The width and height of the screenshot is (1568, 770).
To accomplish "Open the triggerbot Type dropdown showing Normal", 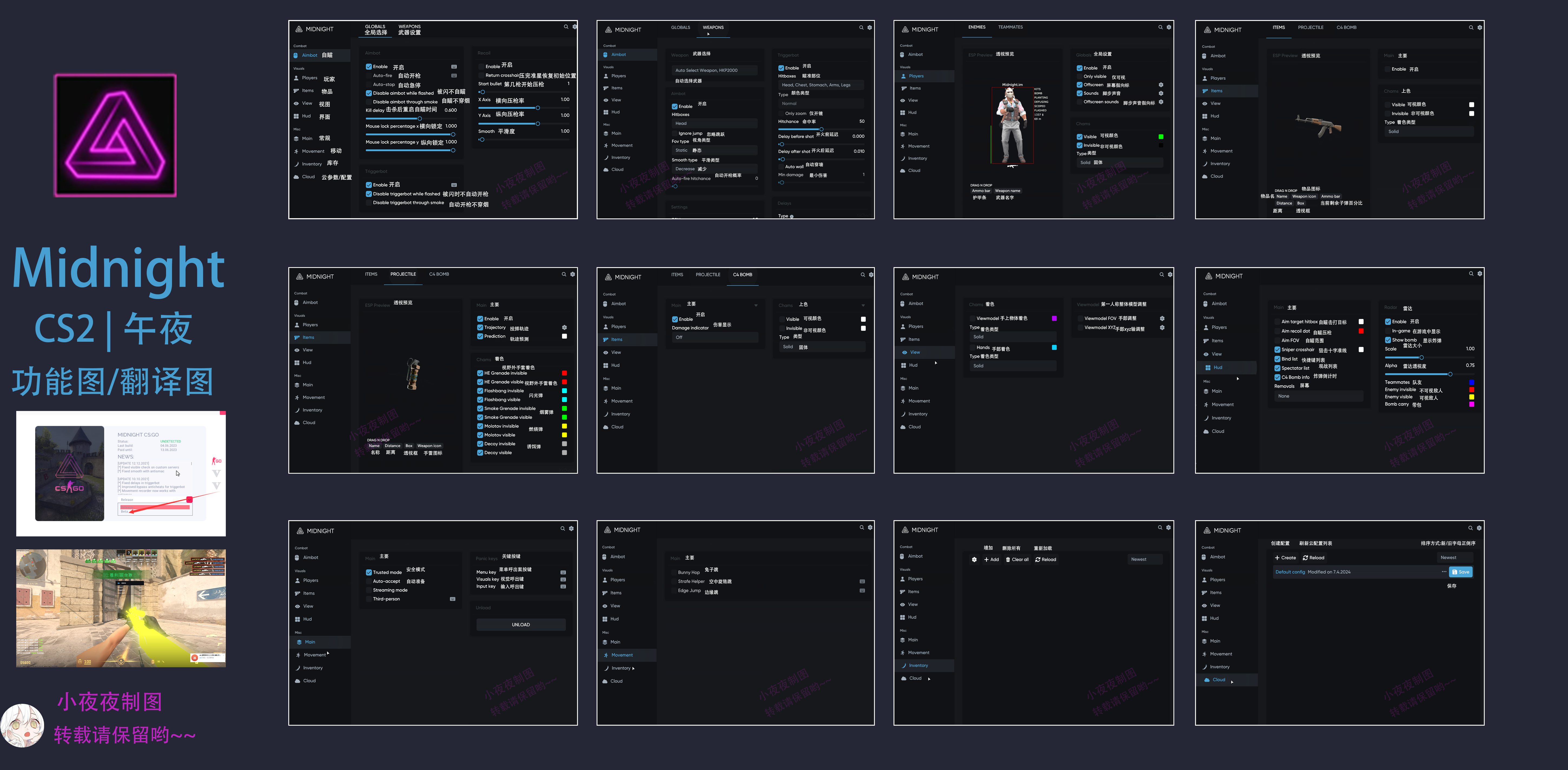I will [821, 104].
